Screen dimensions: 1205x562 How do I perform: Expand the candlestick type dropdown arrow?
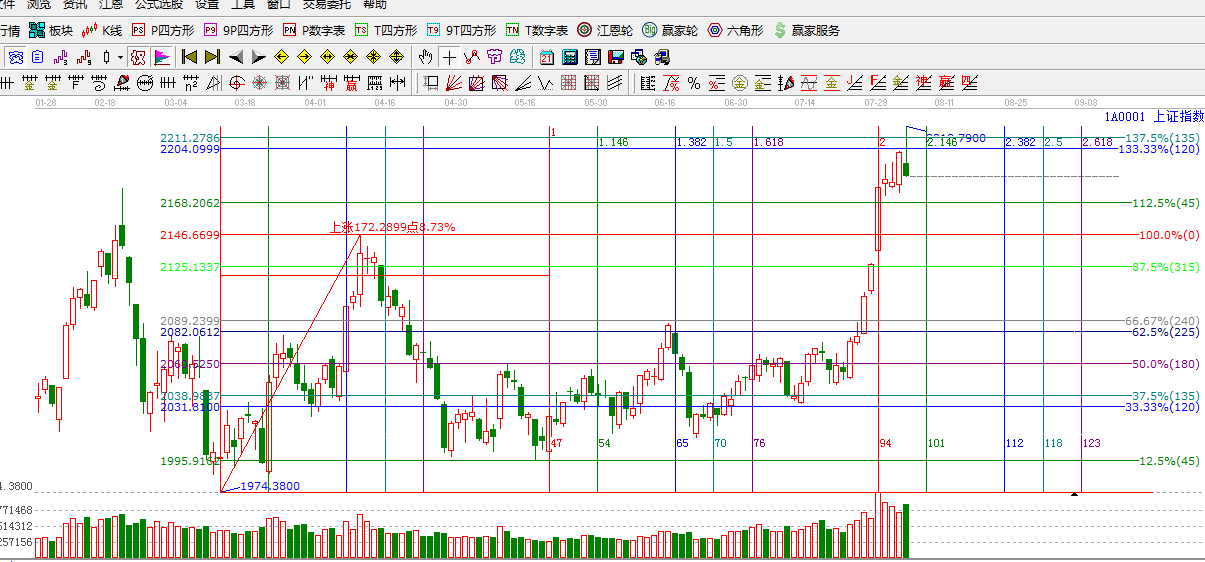[120, 57]
